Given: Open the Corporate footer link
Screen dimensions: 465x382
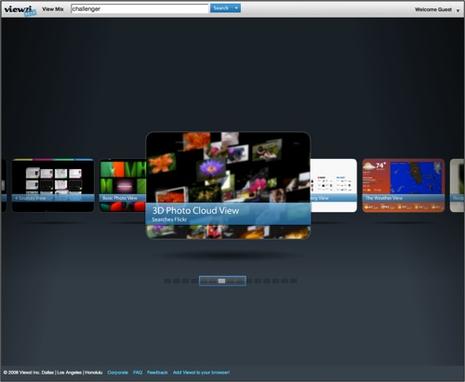Looking at the screenshot, I should click(x=118, y=372).
